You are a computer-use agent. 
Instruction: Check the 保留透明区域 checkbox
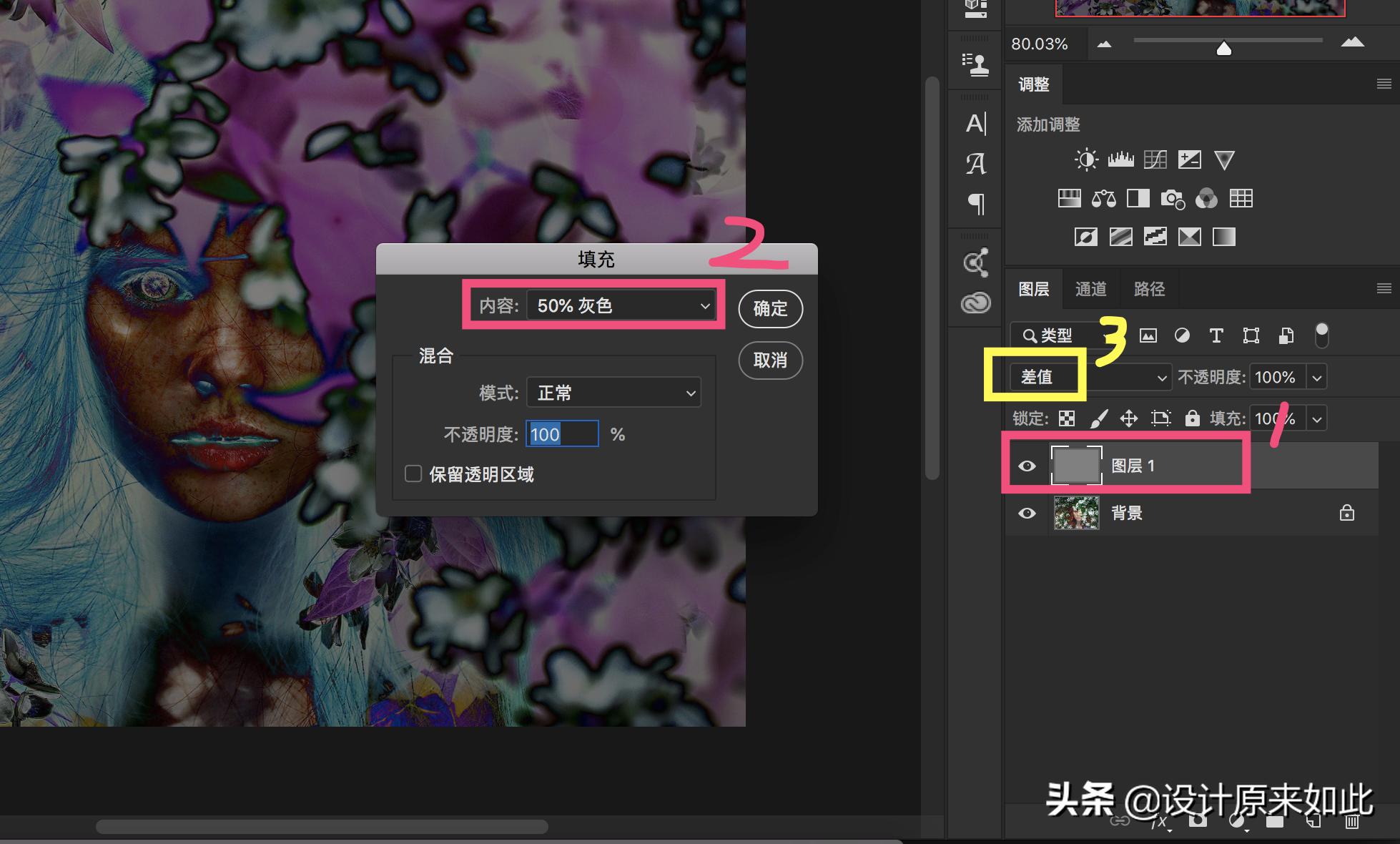click(x=413, y=473)
